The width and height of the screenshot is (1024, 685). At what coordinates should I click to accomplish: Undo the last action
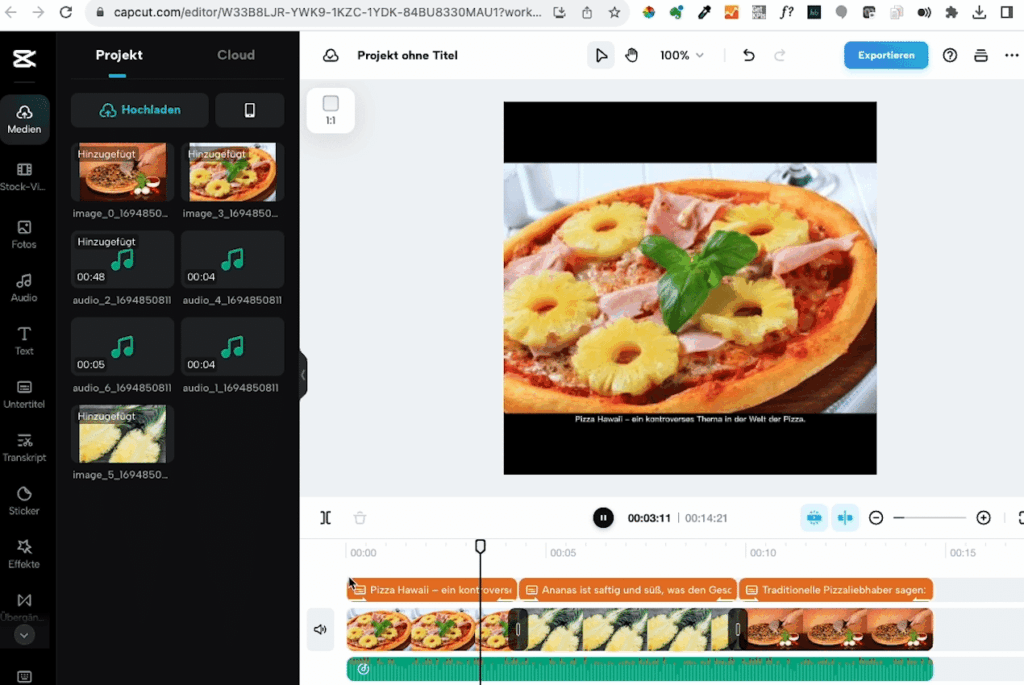(x=748, y=56)
